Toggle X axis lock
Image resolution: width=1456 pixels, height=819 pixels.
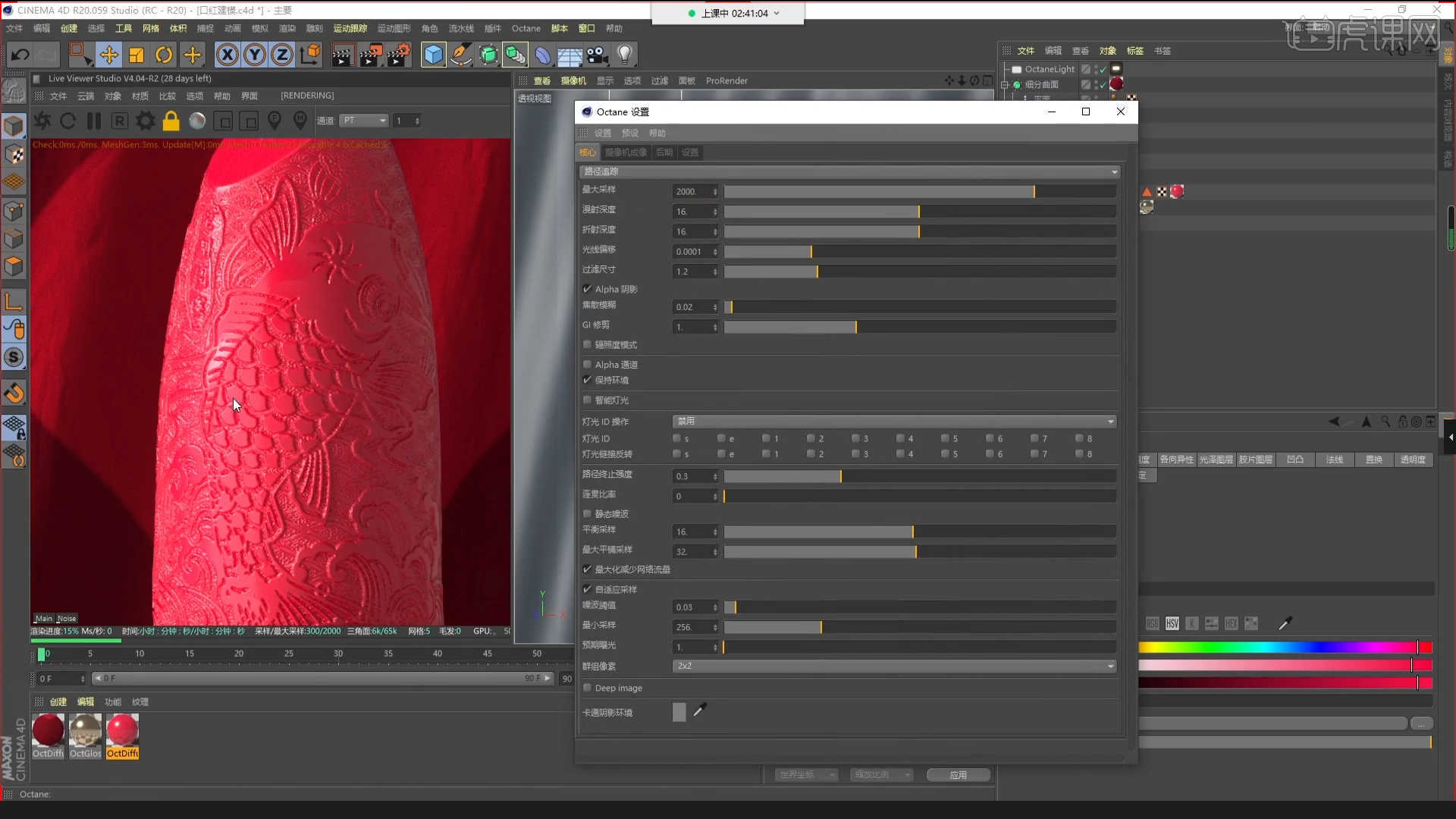(x=227, y=55)
